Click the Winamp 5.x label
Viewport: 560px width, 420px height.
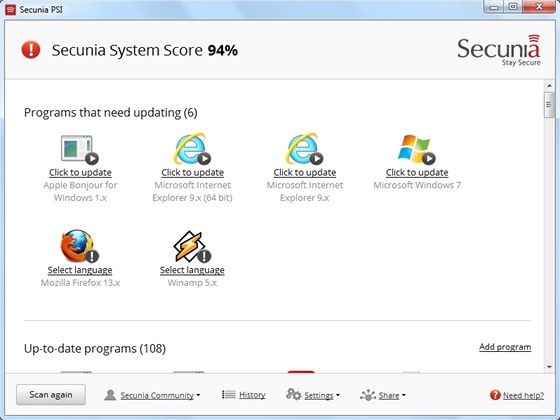point(192,283)
